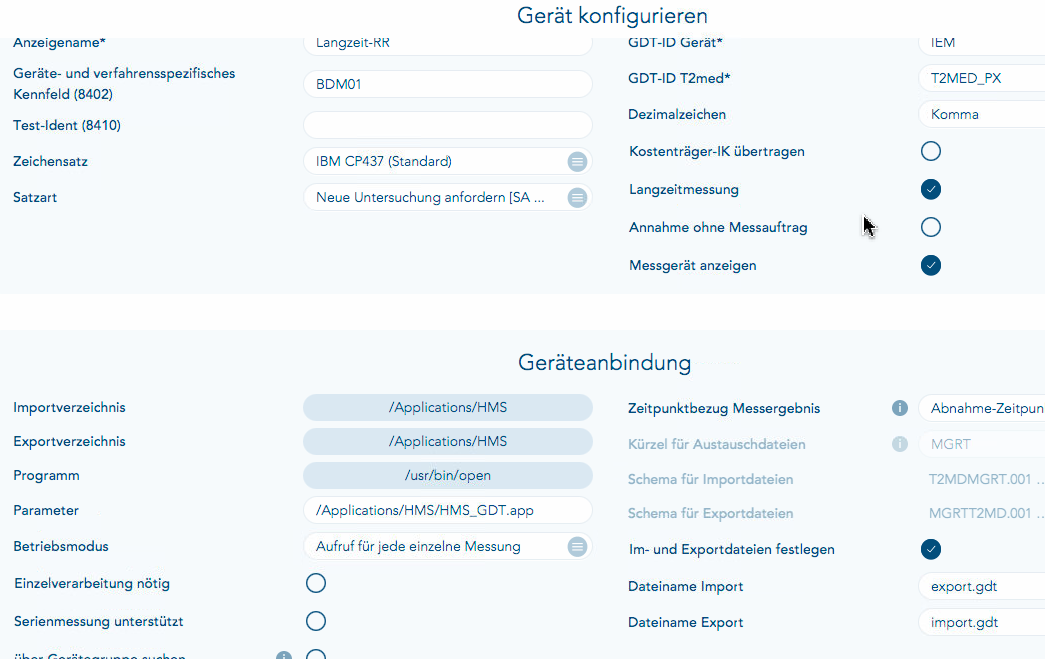The height and width of the screenshot is (659, 1045).
Task: Open the Dezimalzeichen selector showing Komma
Action: pos(982,114)
